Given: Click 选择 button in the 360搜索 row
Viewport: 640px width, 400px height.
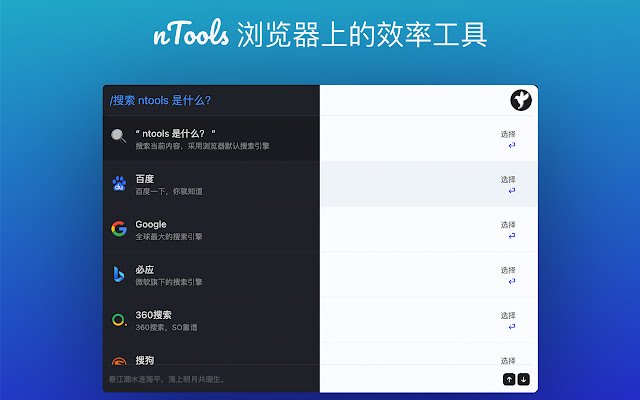Looking at the screenshot, I should point(508,315).
